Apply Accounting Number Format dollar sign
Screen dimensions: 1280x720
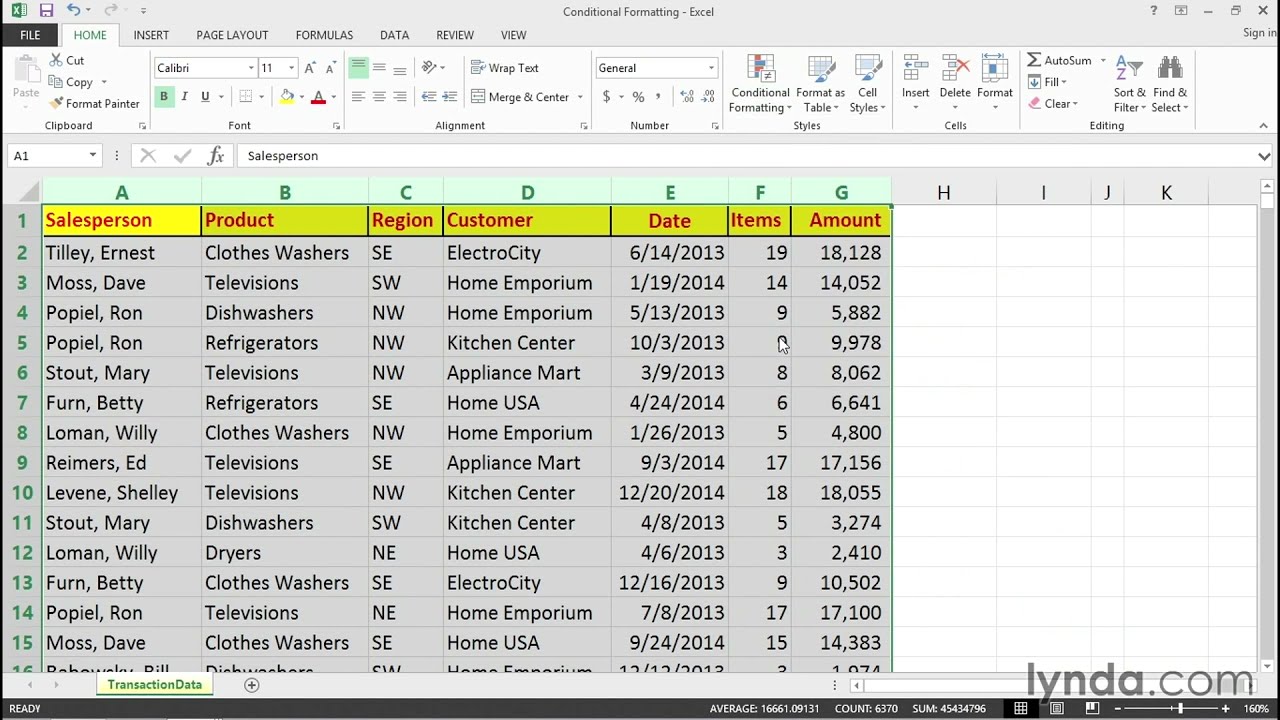606,97
